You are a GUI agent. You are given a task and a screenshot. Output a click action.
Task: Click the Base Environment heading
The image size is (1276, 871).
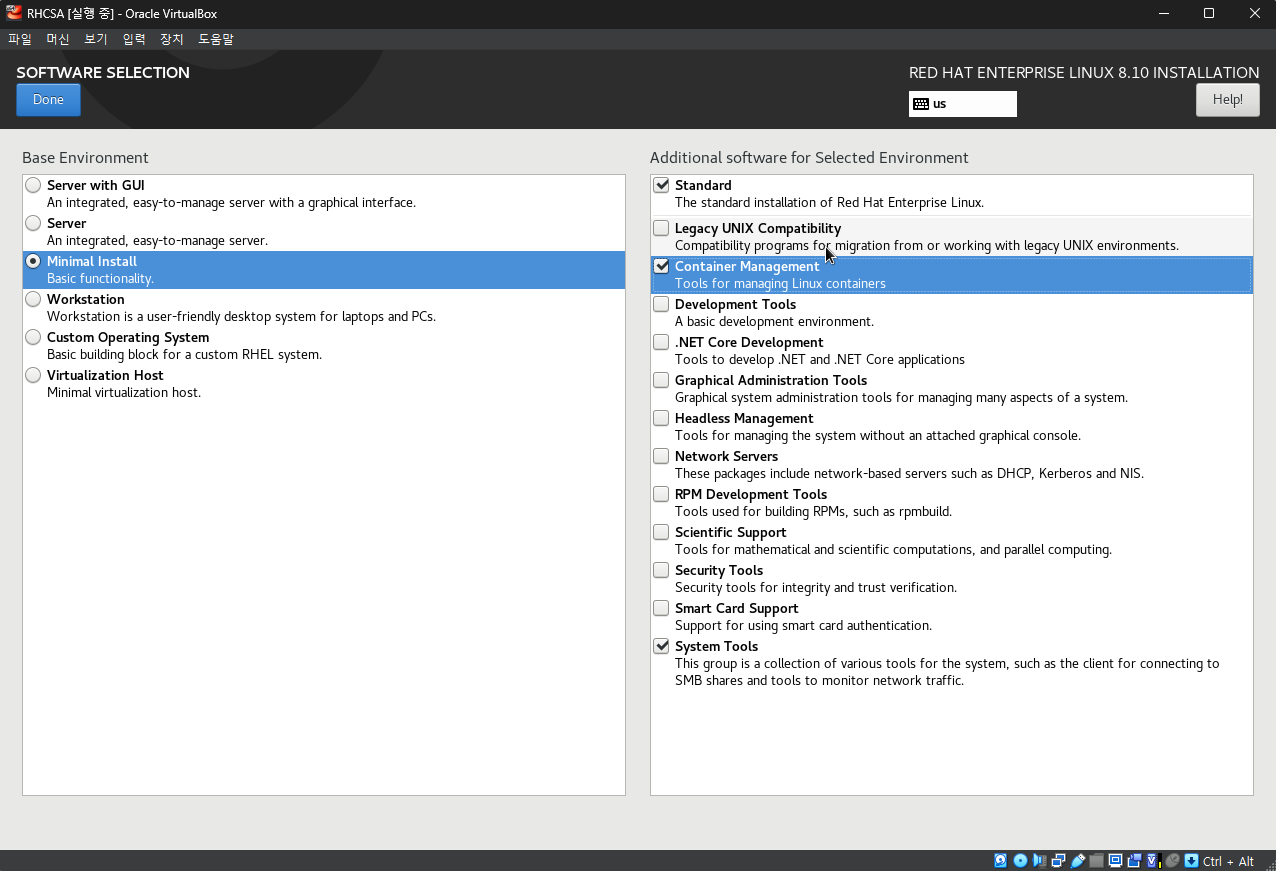[85, 157]
